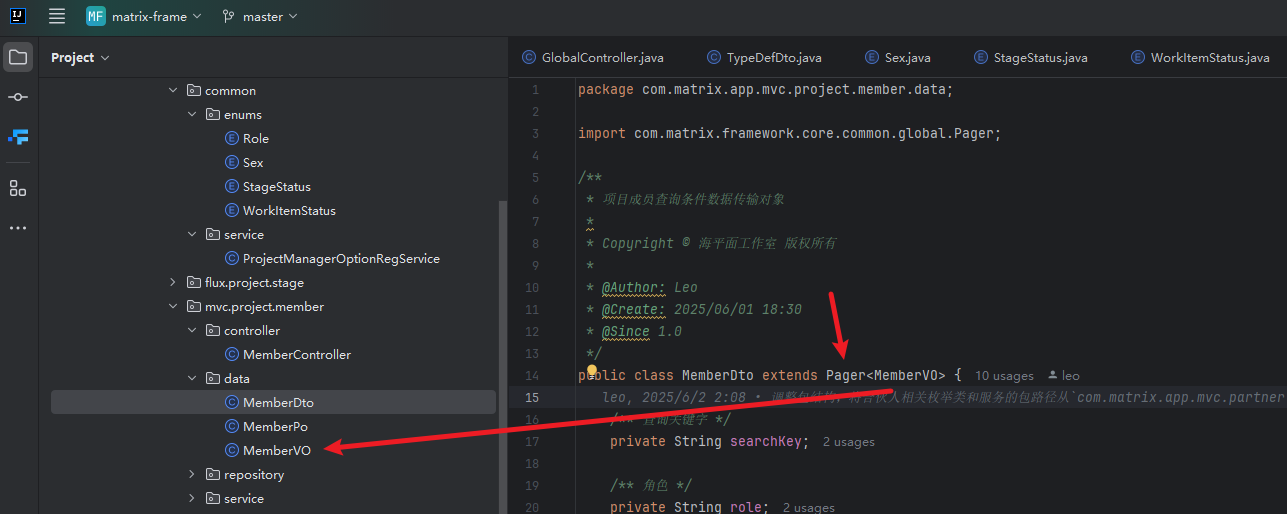Open the main hamburger menu

tap(57, 16)
